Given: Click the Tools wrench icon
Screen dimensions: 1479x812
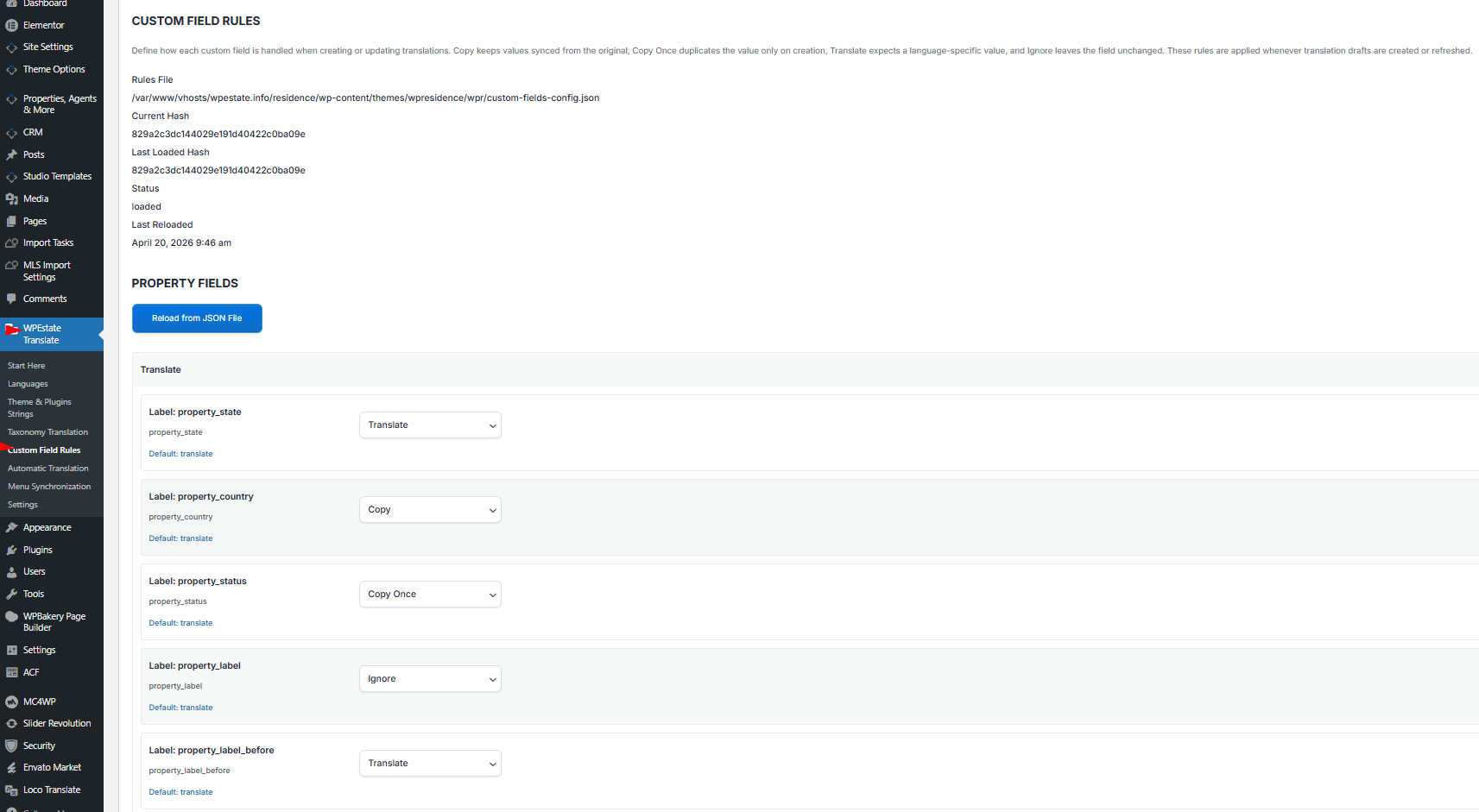Looking at the screenshot, I should [11, 594].
